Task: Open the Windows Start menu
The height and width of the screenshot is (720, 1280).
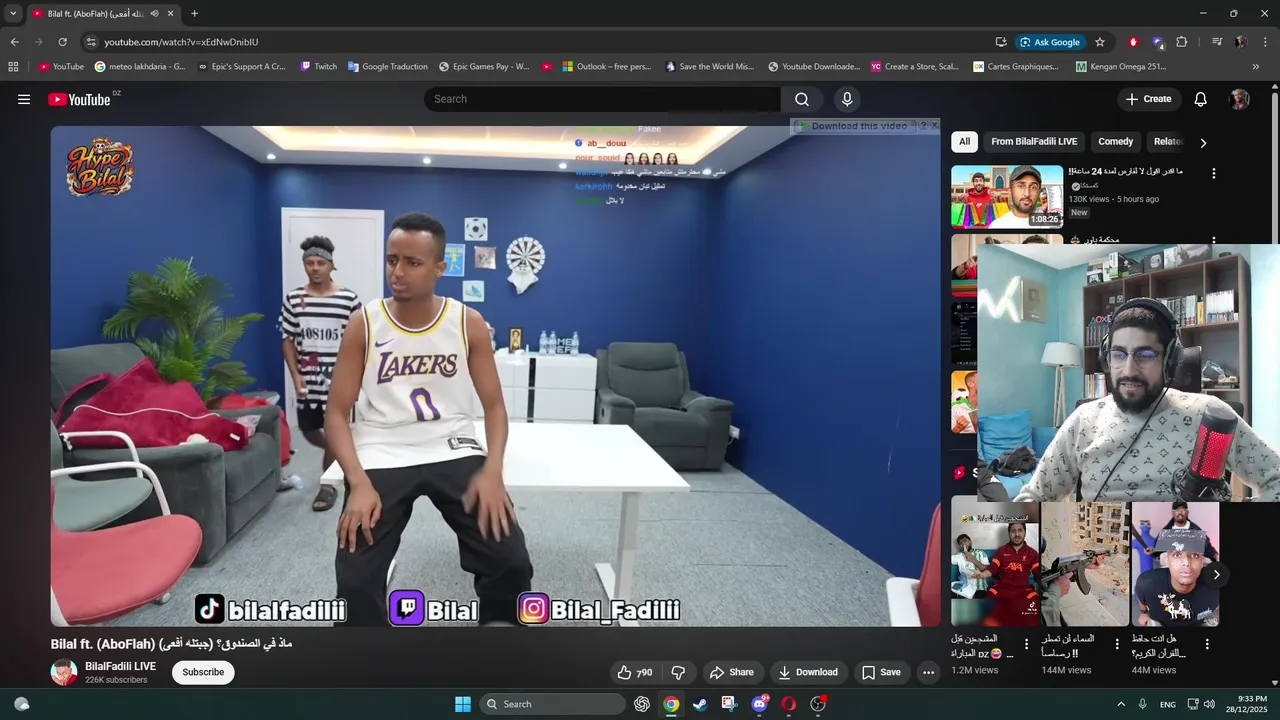Action: pyautogui.click(x=463, y=704)
